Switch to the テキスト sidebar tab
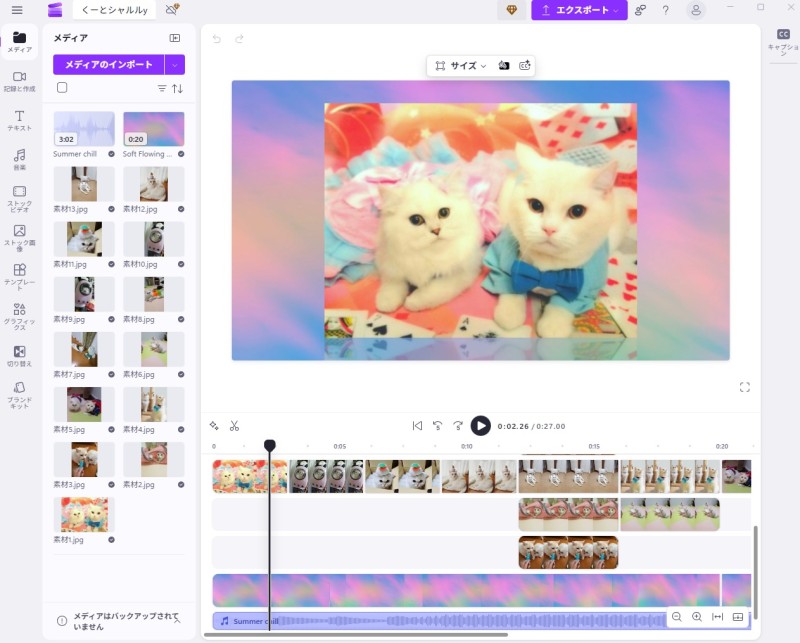Image resolution: width=800 pixels, height=643 pixels. point(19,121)
